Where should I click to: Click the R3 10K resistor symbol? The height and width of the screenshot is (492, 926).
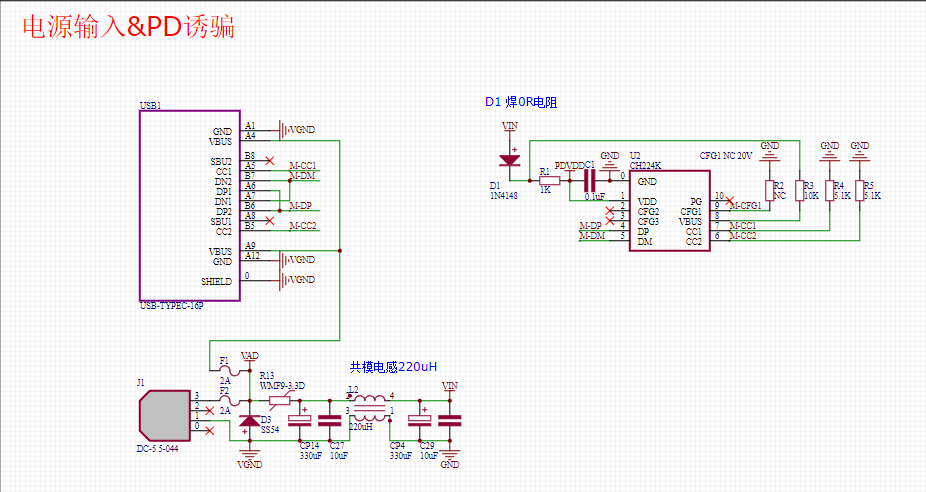coord(800,190)
